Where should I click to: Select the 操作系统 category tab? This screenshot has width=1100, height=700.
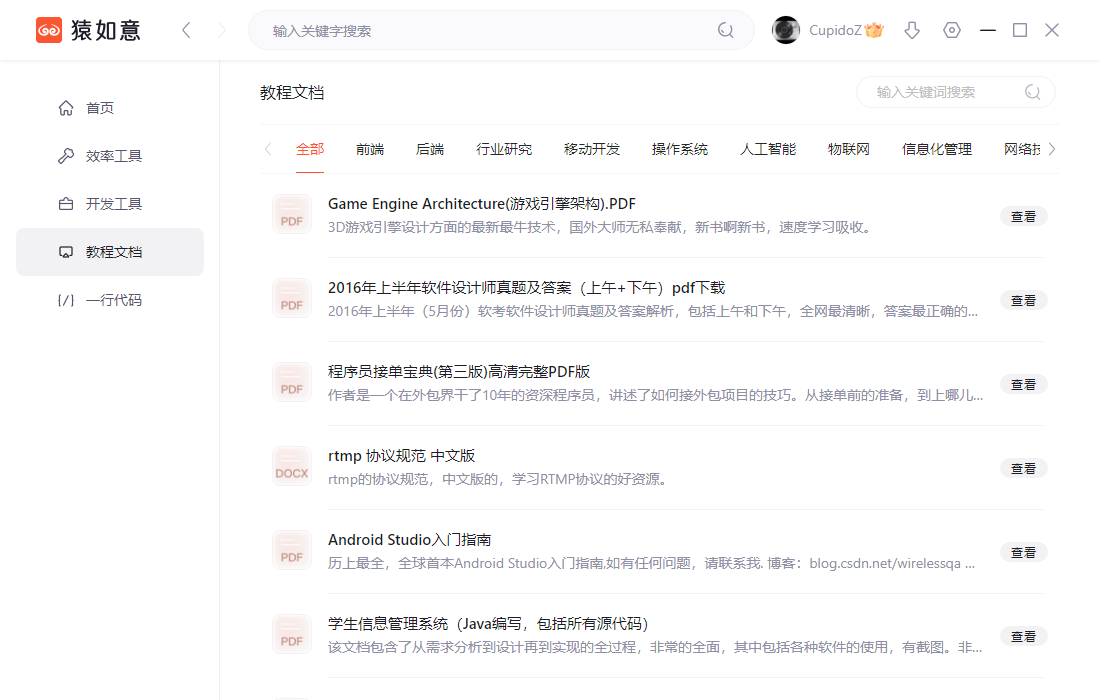(x=680, y=149)
